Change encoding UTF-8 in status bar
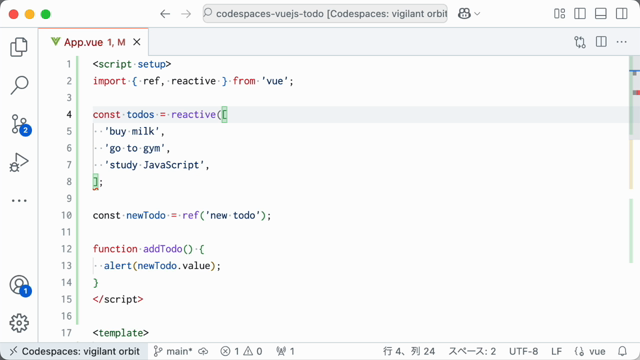640x360 pixels. (523, 351)
